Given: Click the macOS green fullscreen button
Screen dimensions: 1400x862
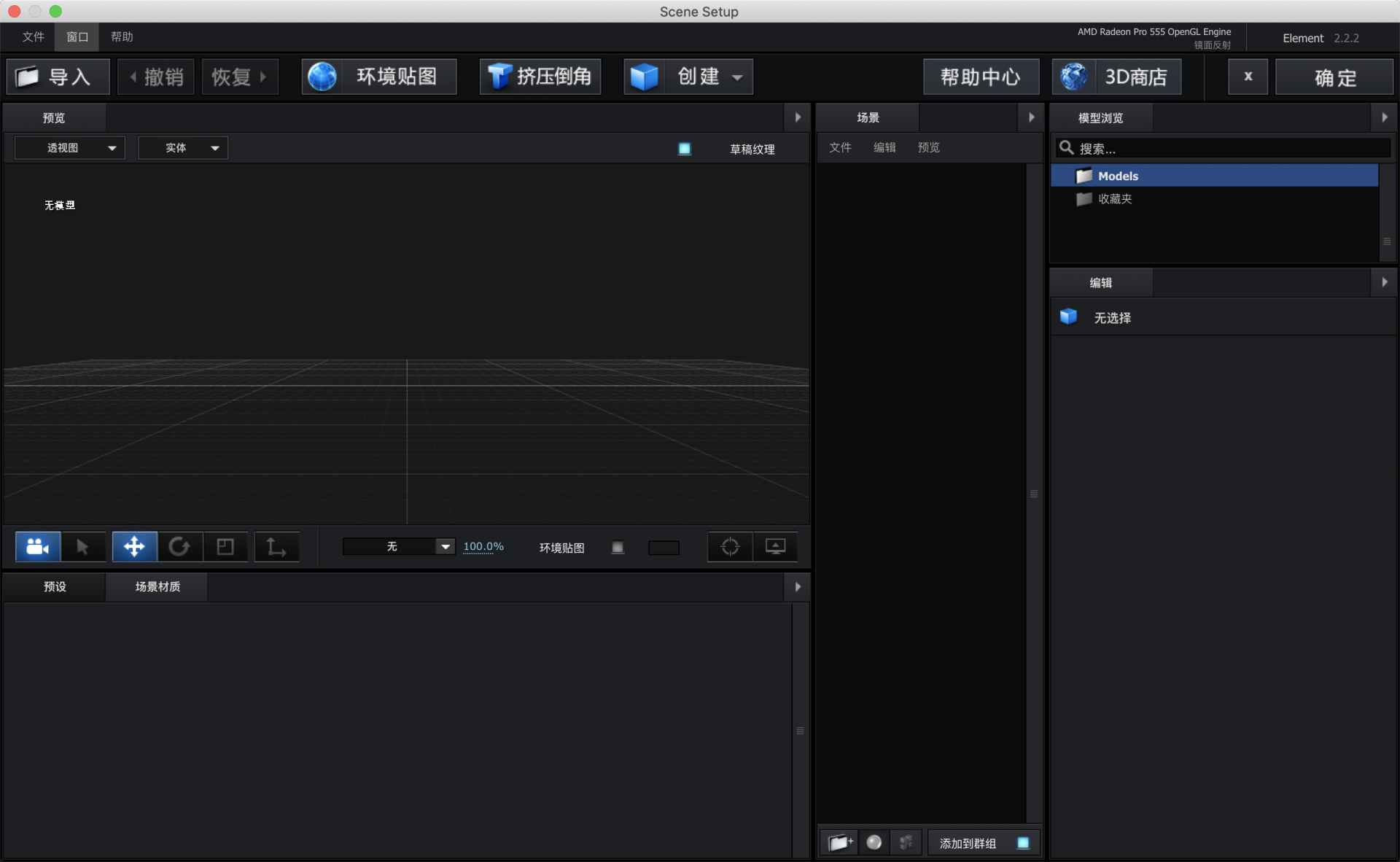Looking at the screenshot, I should pyautogui.click(x=55, y=11).
